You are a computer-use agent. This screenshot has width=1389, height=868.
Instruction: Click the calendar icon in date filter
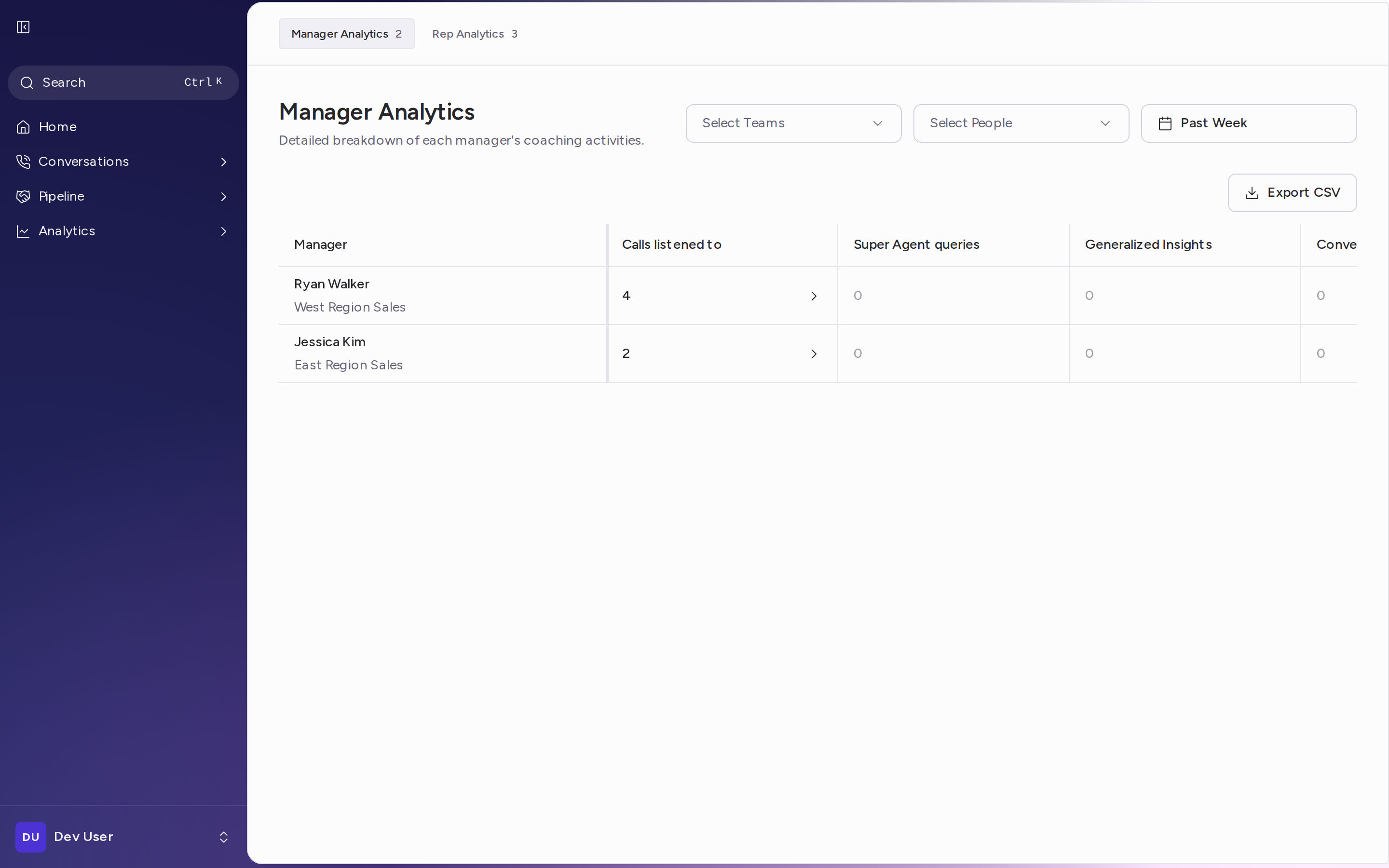pos(1165,123)
